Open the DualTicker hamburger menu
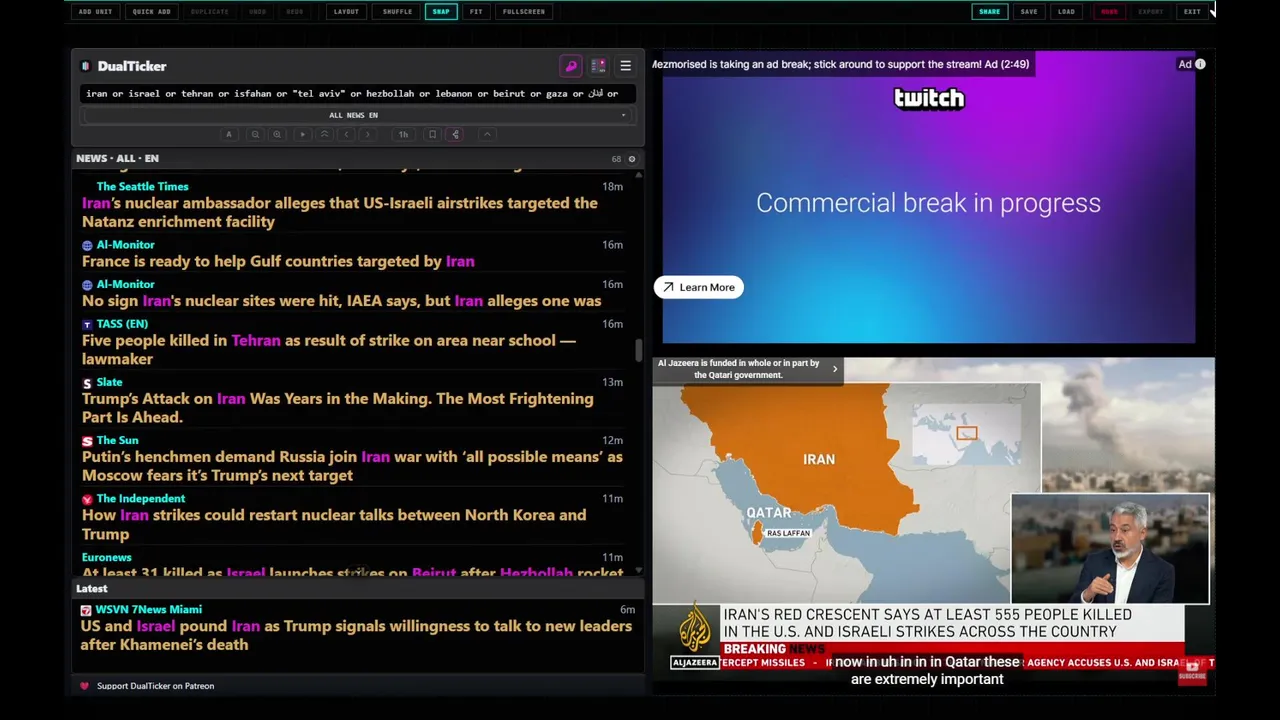This screenshot has height=720, width=1280. click(625, 66)
